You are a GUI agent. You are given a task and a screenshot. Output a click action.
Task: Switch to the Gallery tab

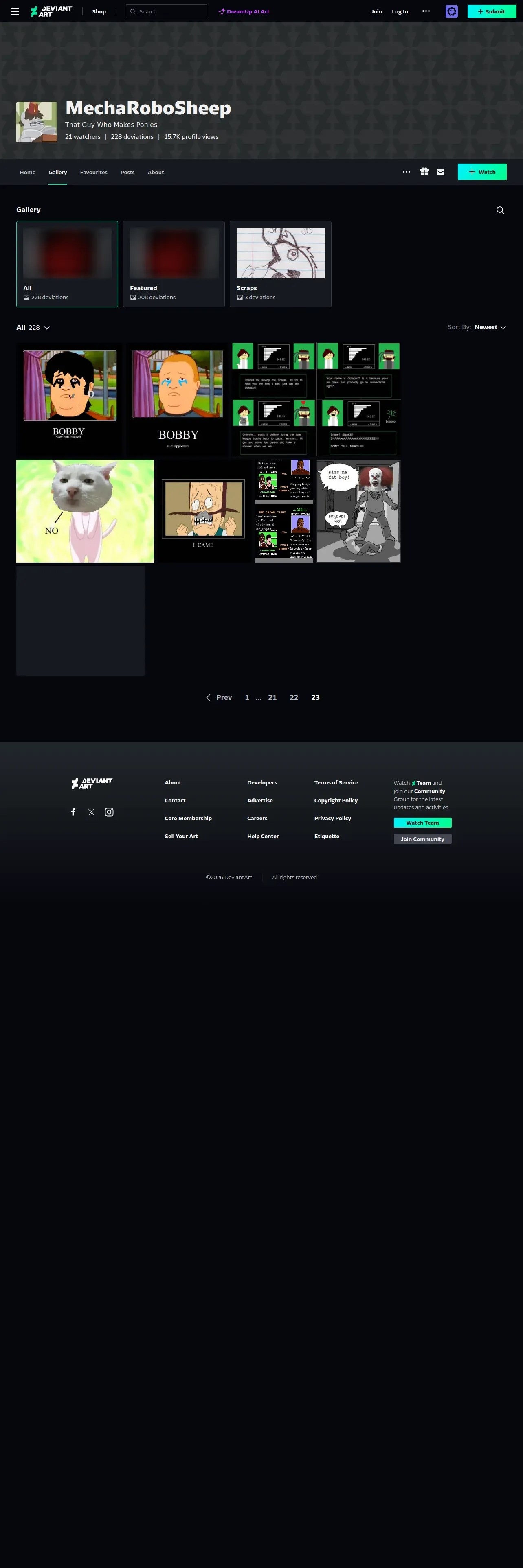[x=58, y=172]
